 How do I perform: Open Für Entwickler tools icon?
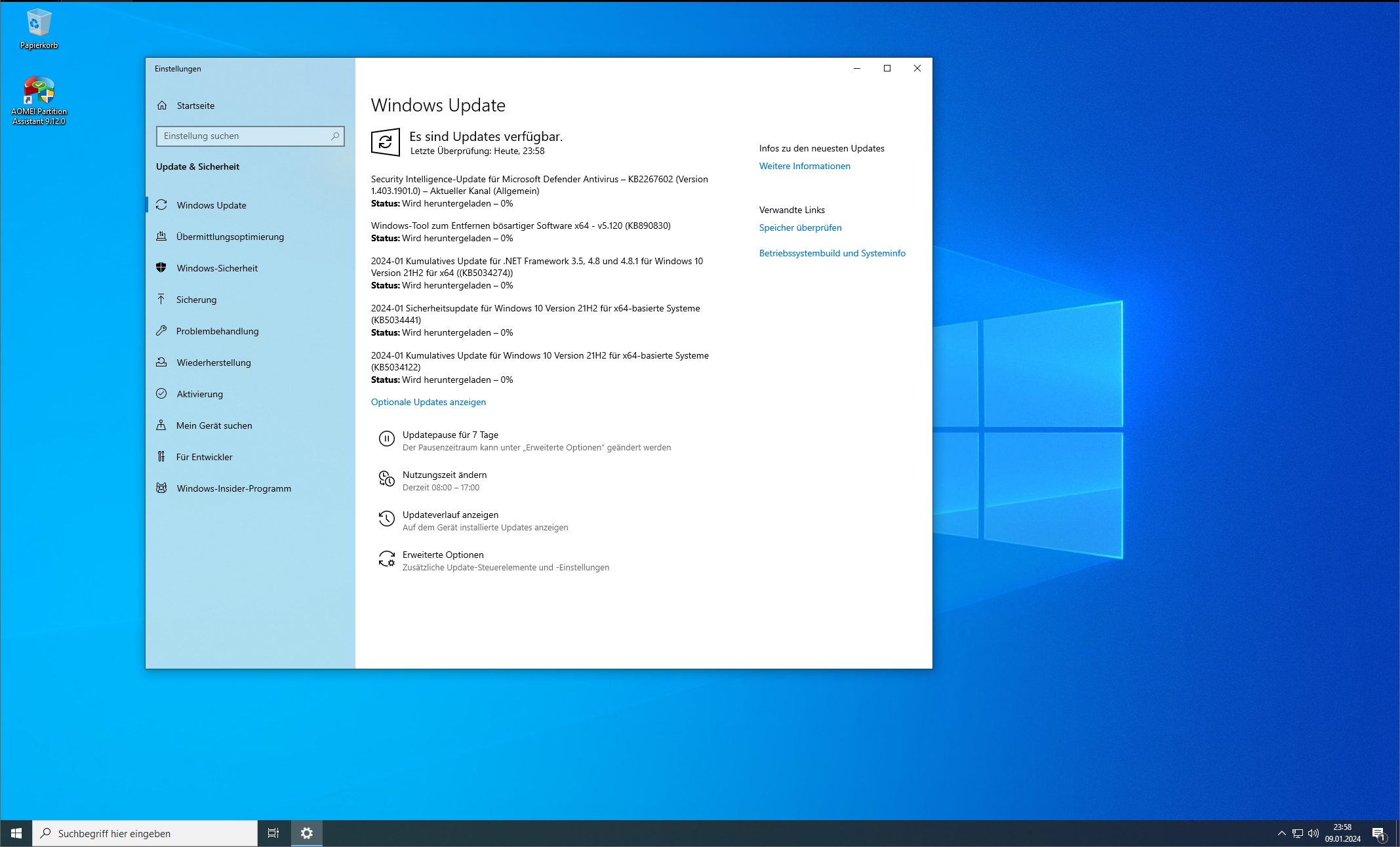coord(161,457)
